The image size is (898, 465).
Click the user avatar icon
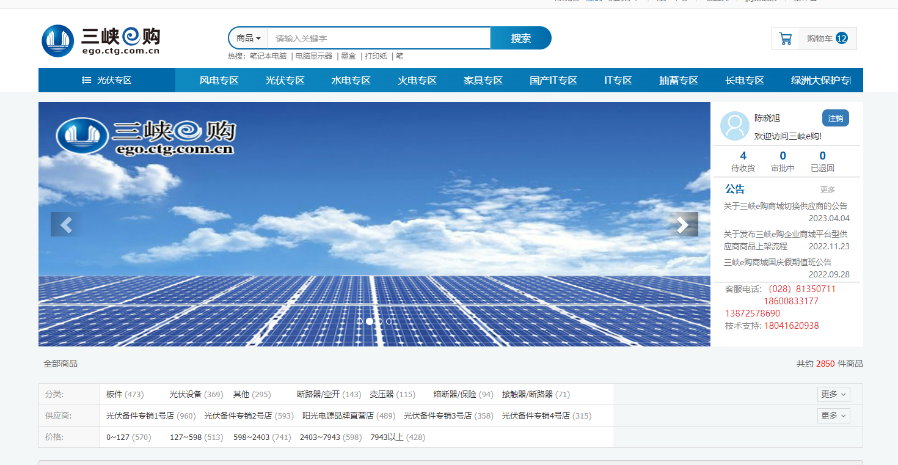(x=734, y=126)
